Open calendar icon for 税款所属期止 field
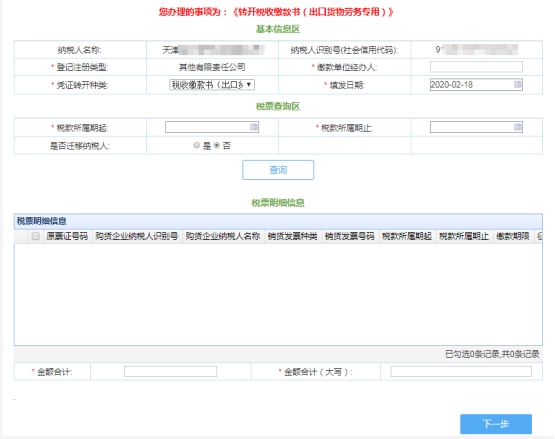The width and height of the screenshot is (555, 439). tap(517, 127)
